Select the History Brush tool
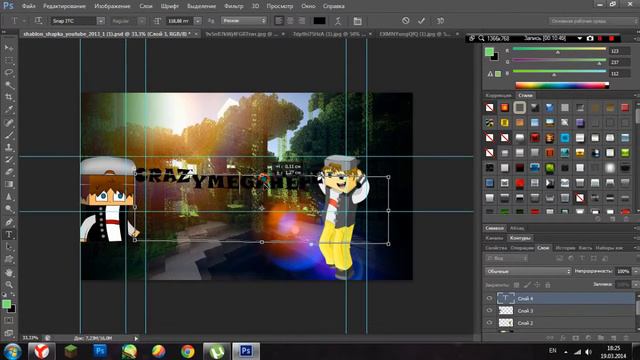 coord(9,160)
